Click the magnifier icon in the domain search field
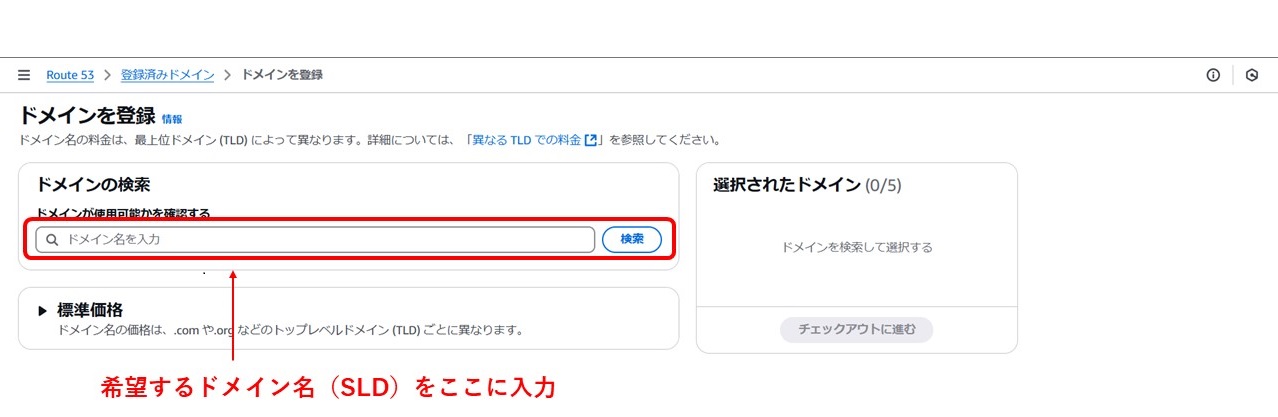The image size is (1278, 417). pyautogui.click(x=52, y=240)
